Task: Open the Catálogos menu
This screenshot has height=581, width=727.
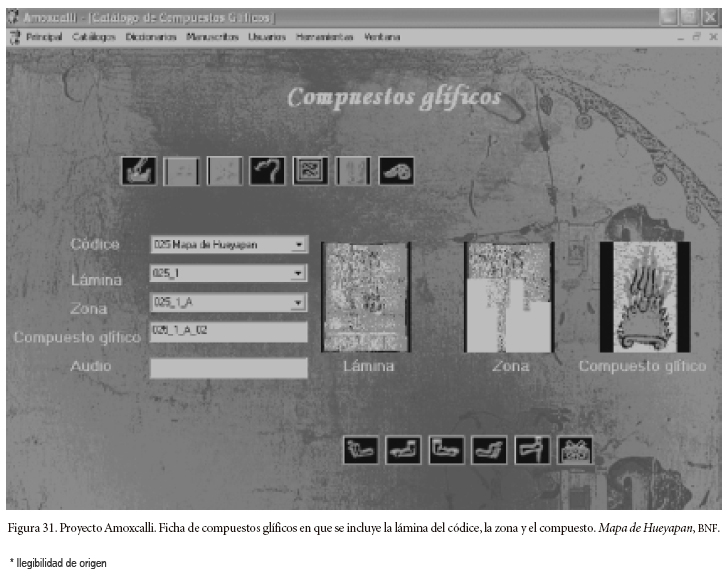Action: (x=94, y=37)
